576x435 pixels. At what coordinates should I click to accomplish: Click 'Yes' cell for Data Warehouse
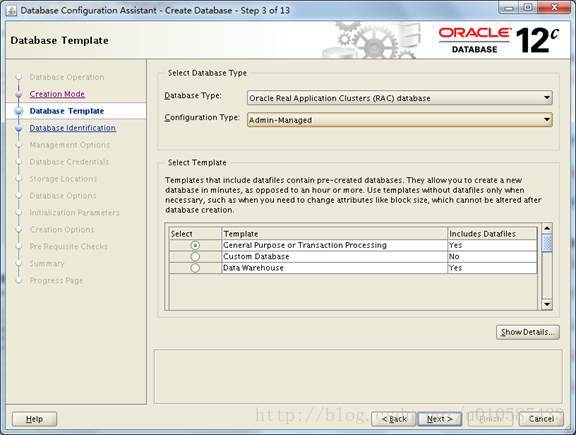click(x=492, y=268)
